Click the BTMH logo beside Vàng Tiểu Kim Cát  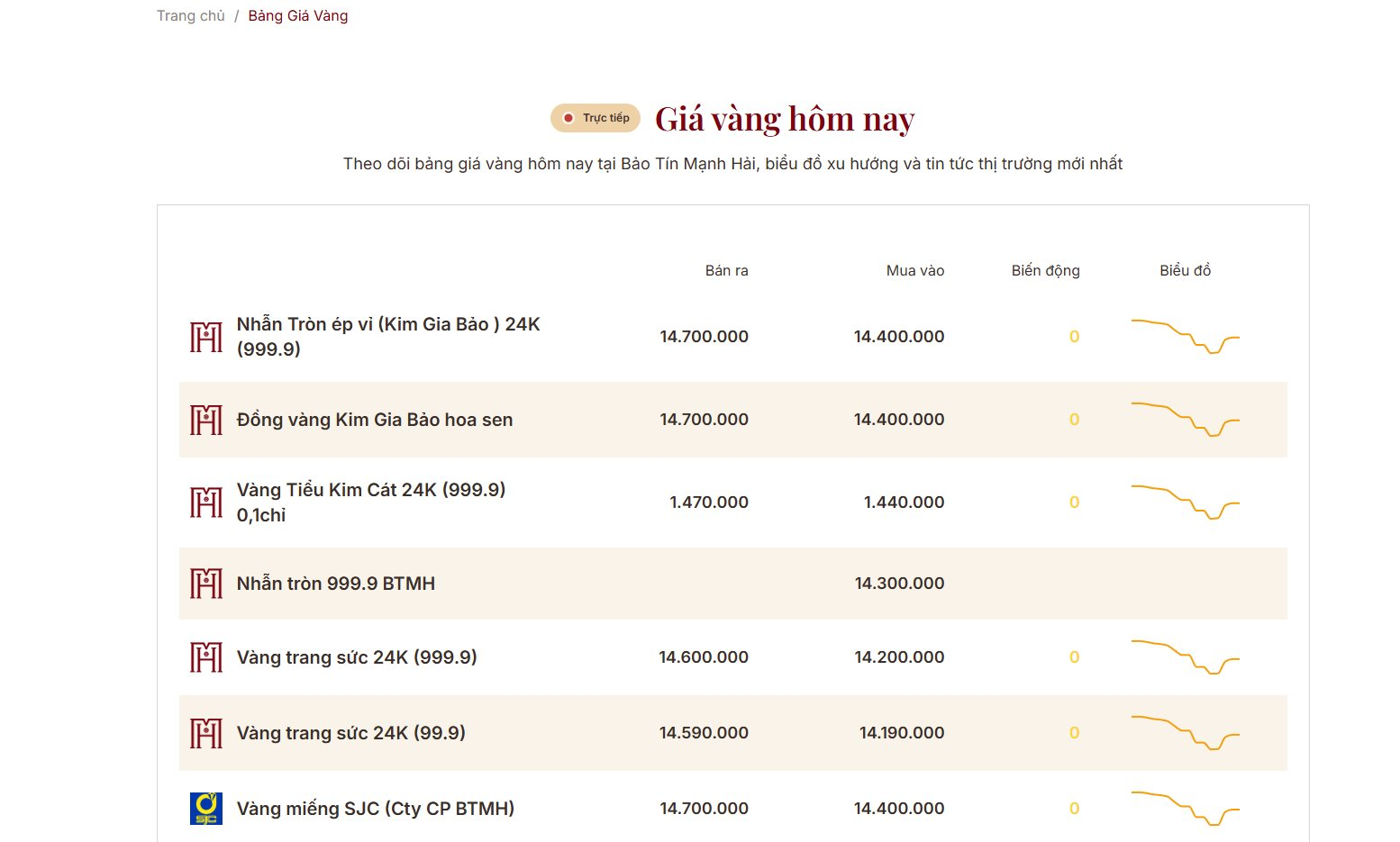coord(206,502)
